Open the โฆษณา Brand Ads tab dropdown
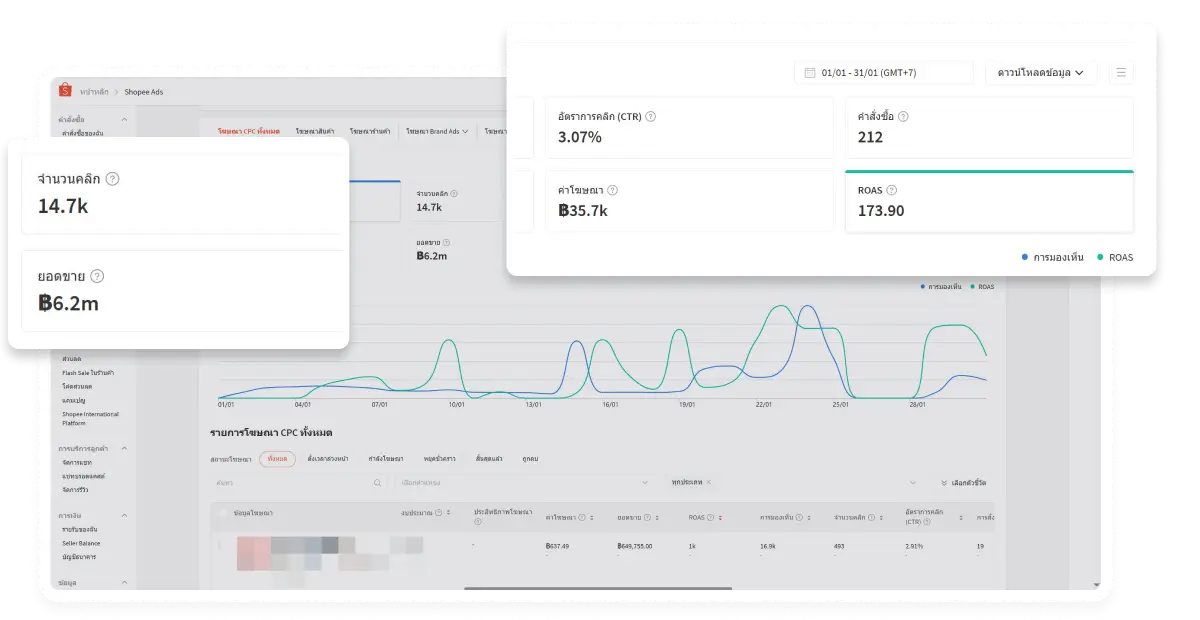Viewport: 1200px width, 620px height. tap(437, 131)
